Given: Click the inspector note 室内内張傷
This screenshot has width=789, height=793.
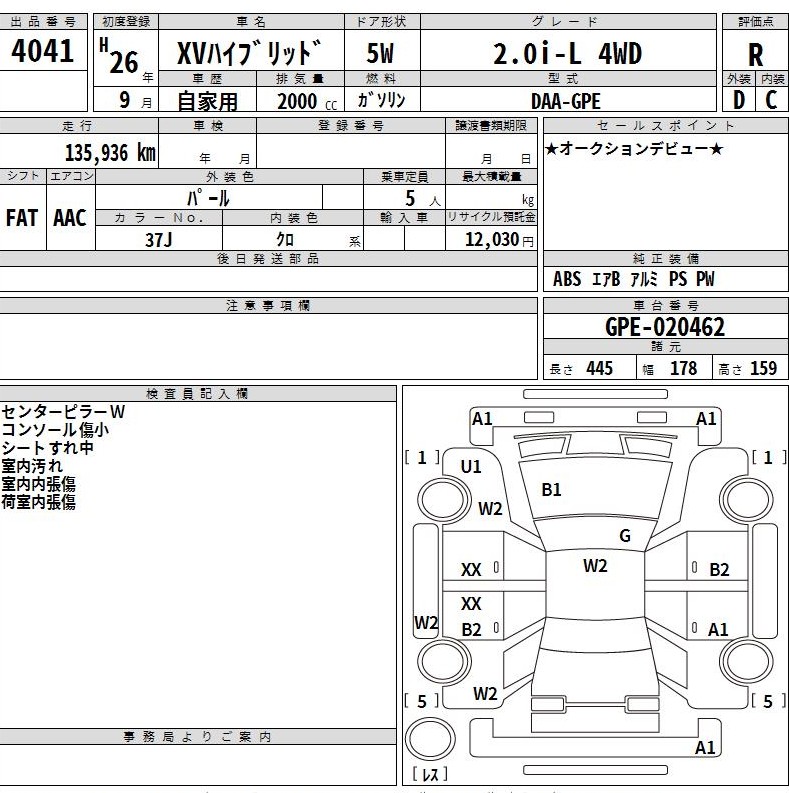Looking at the screenshot, I should (39, 484).
